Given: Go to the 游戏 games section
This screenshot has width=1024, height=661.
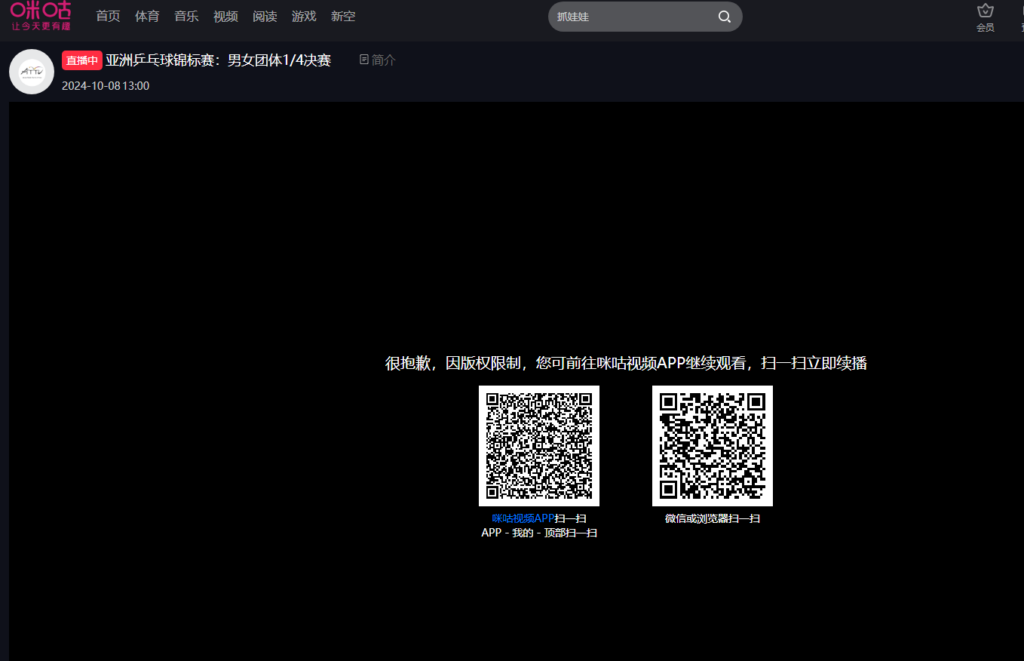Looking at the screenshot, I should pos(304,16).
